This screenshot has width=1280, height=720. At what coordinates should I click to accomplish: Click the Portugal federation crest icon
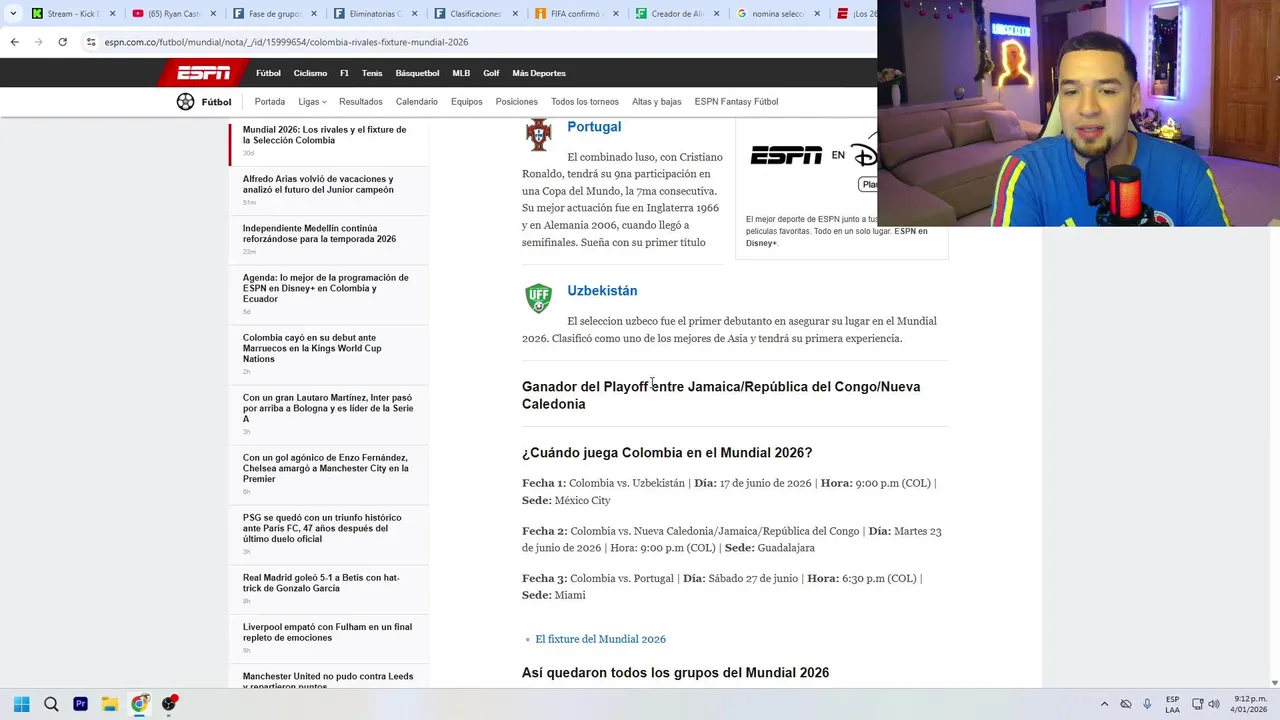click(539, 134)
